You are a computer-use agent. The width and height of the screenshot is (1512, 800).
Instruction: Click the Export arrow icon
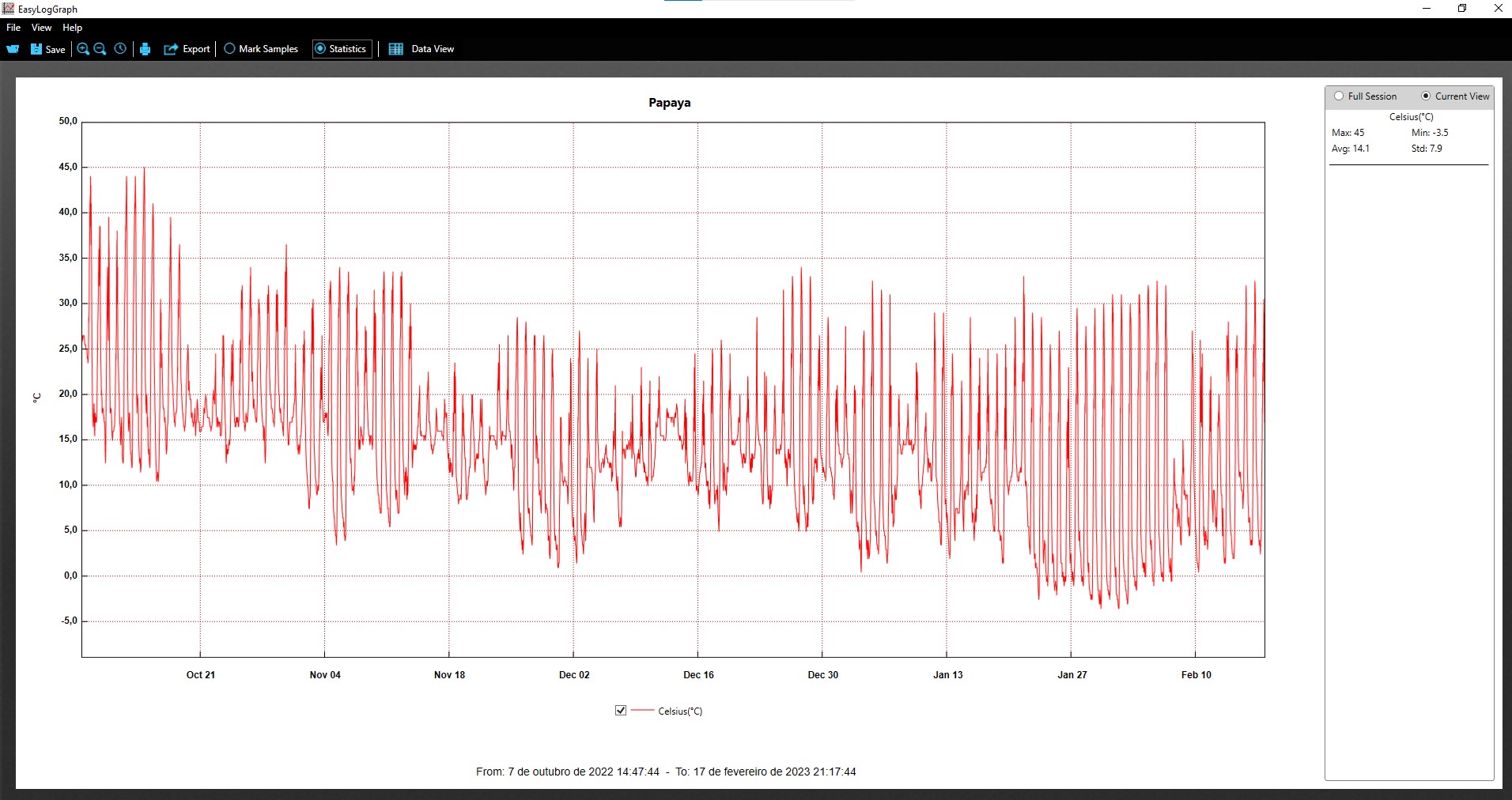[171, 49]
